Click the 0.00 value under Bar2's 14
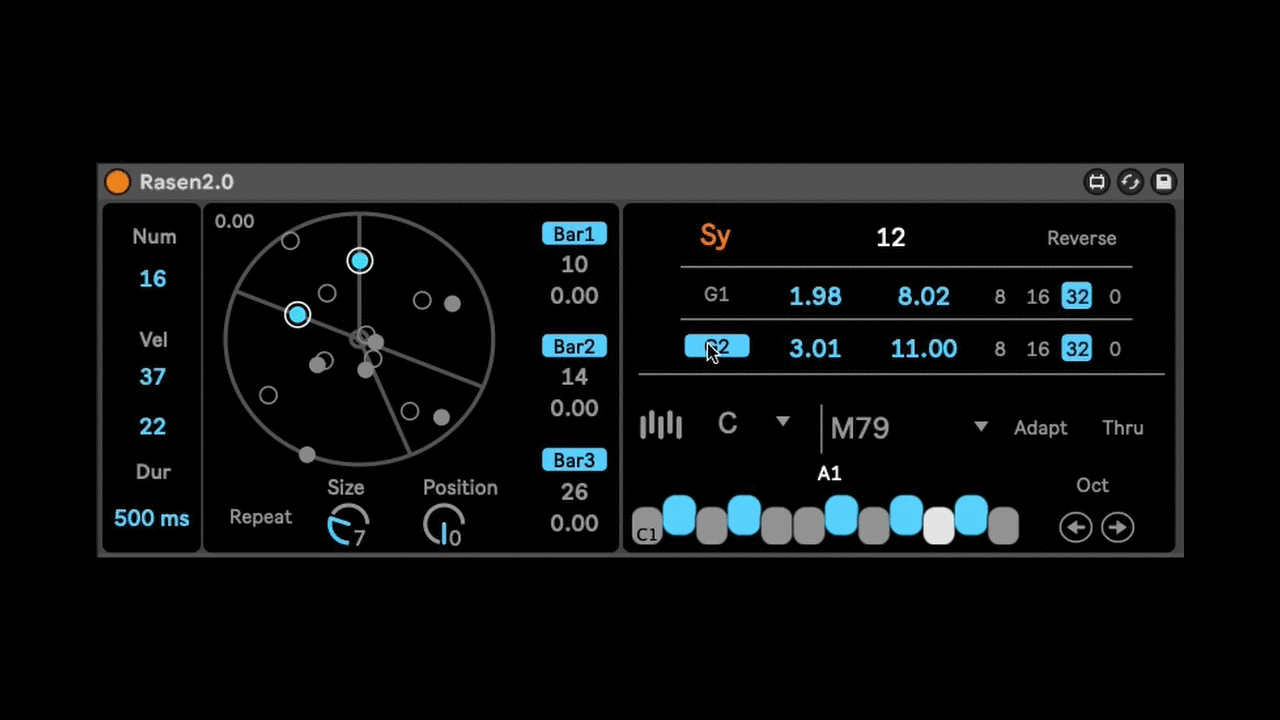 [x=574, y=408]
